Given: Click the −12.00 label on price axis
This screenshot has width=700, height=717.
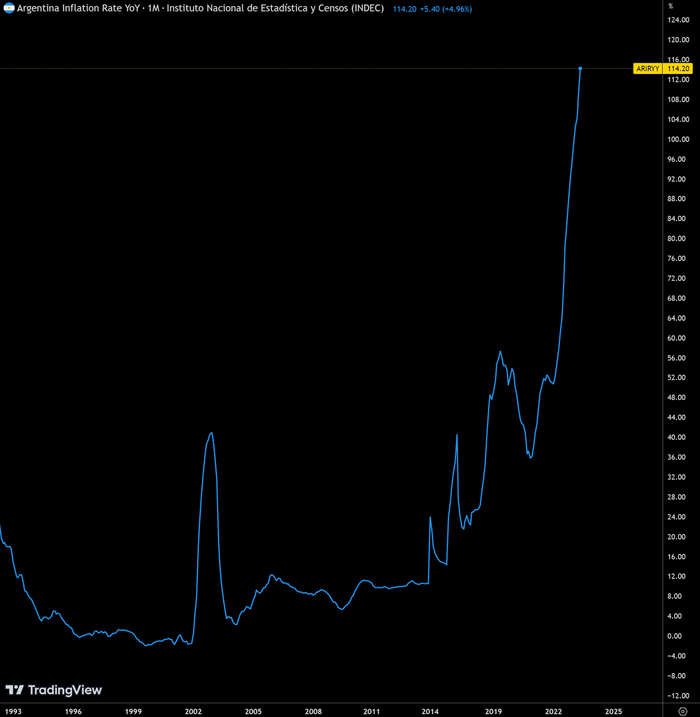Looking at the screenshot, I should (x=677, y=696).
